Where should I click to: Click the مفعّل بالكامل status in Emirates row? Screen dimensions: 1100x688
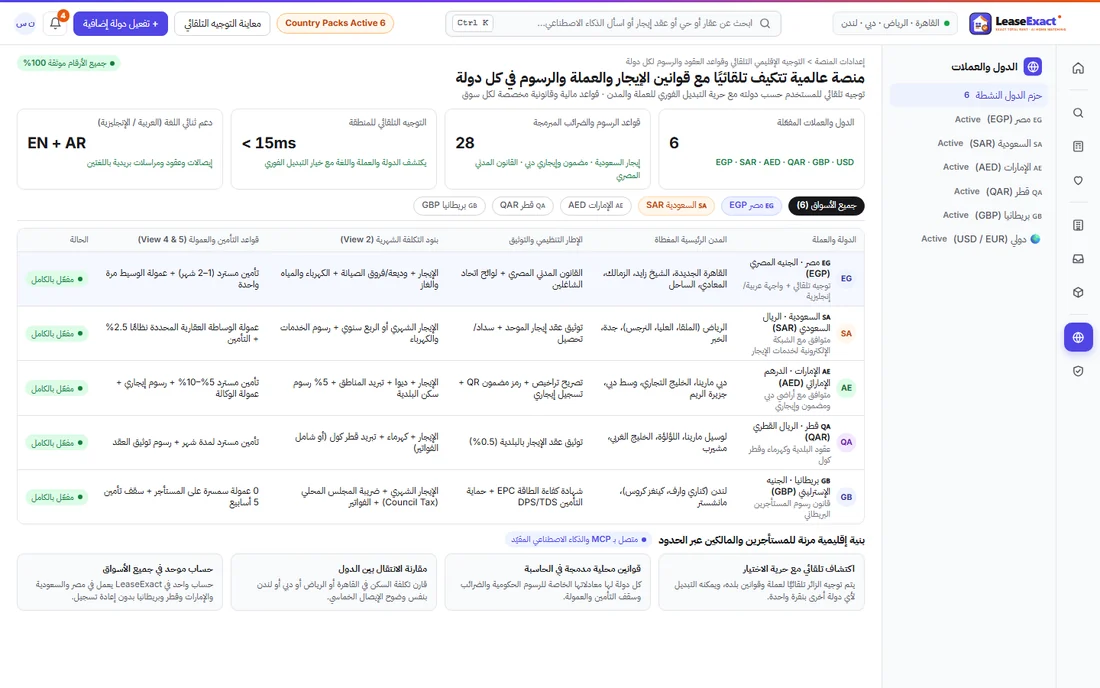coord(56,389)
